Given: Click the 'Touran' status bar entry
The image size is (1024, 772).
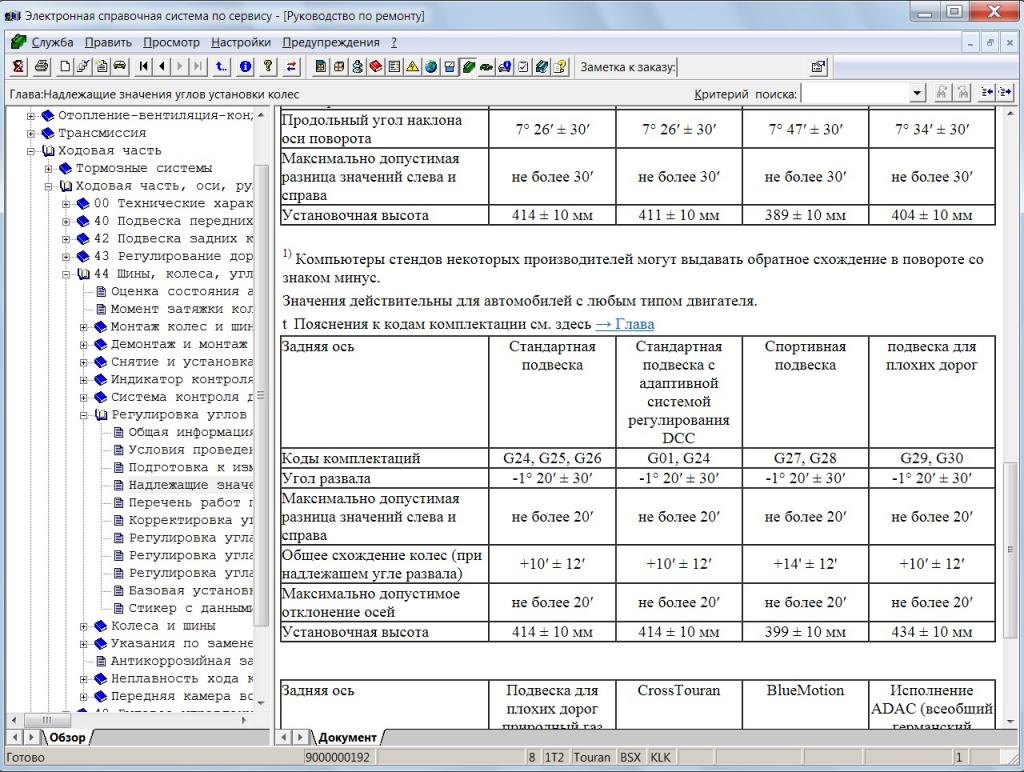Looking at the screenshot, I should point(591,757).
